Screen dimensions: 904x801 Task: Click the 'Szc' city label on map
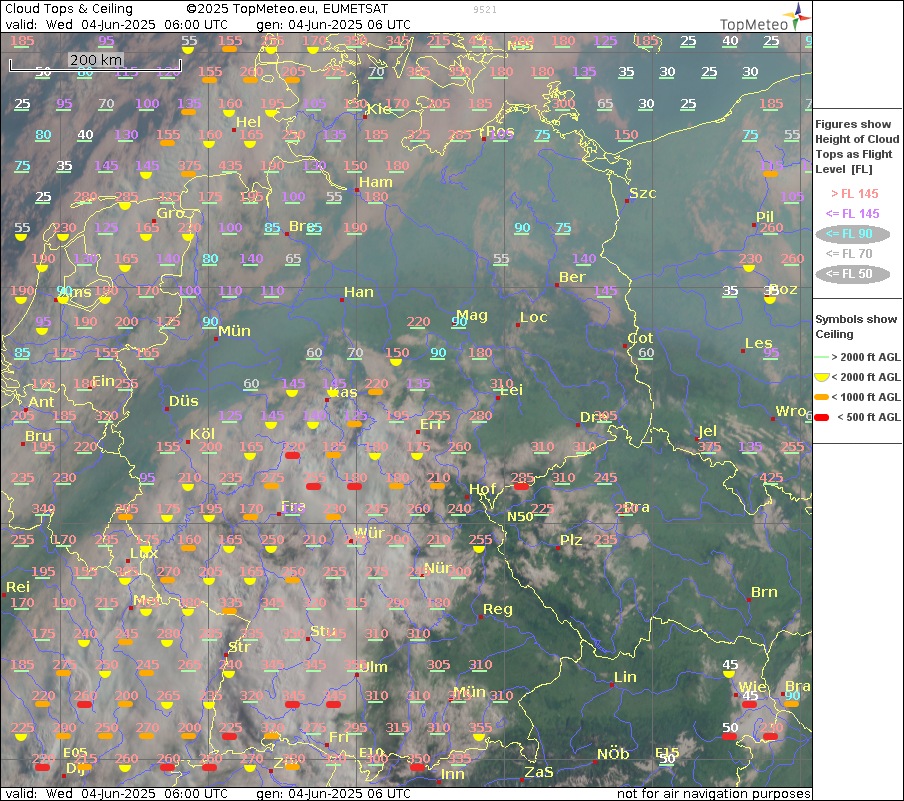(642, 193)
